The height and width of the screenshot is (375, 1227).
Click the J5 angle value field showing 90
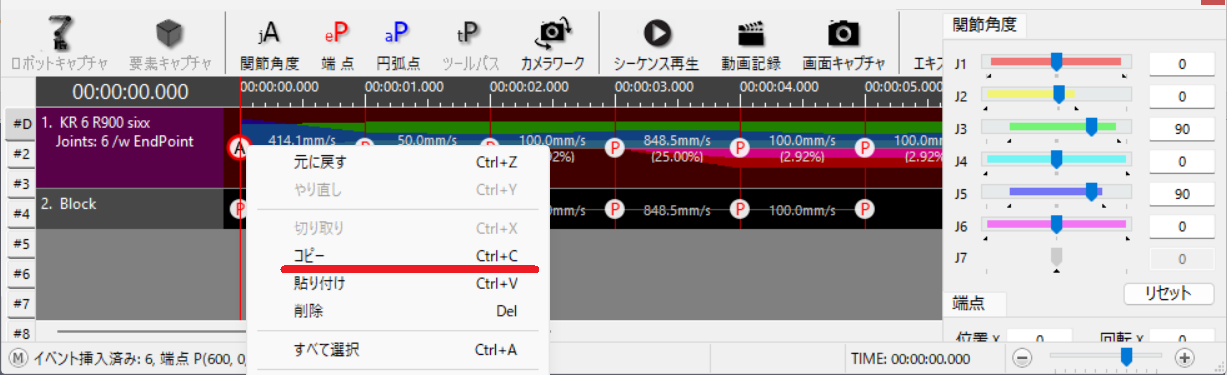(x=1181, y=194)
